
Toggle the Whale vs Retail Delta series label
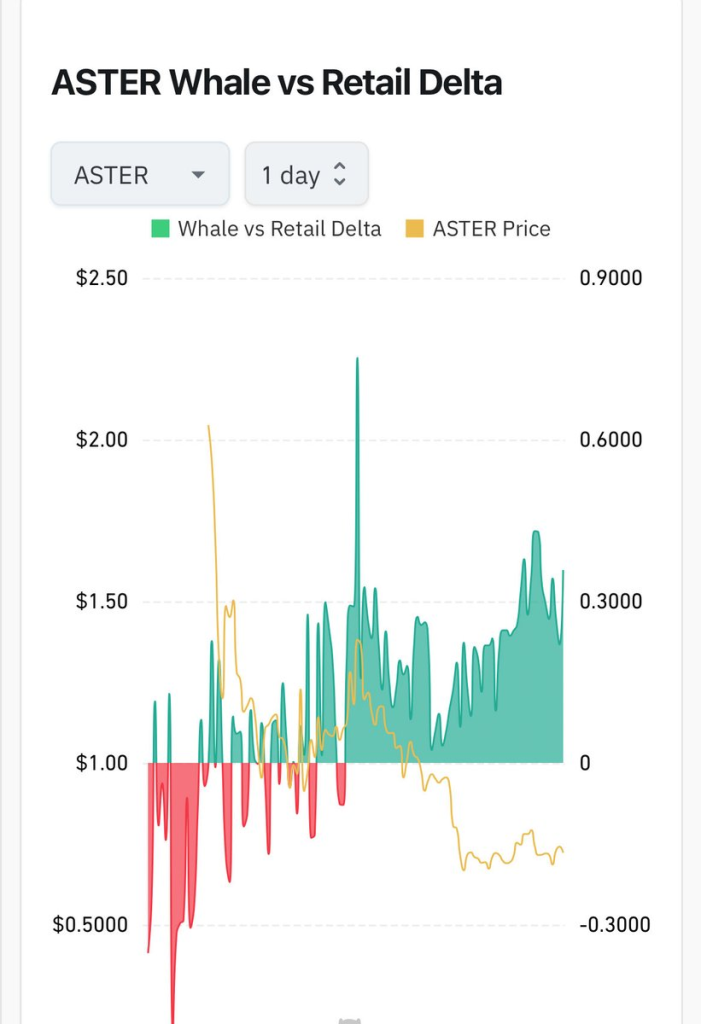[279, 229]
